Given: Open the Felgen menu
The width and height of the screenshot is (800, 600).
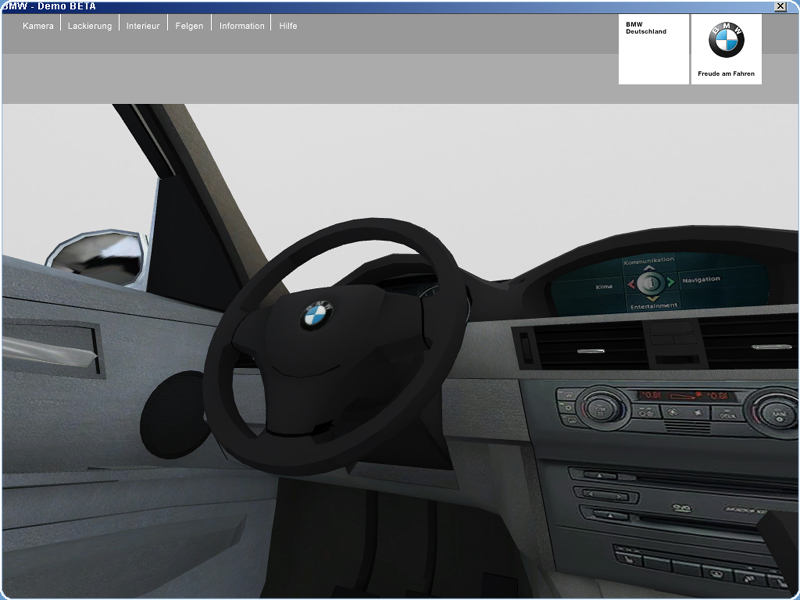Looking at the screenshot, I should [189, 26].
